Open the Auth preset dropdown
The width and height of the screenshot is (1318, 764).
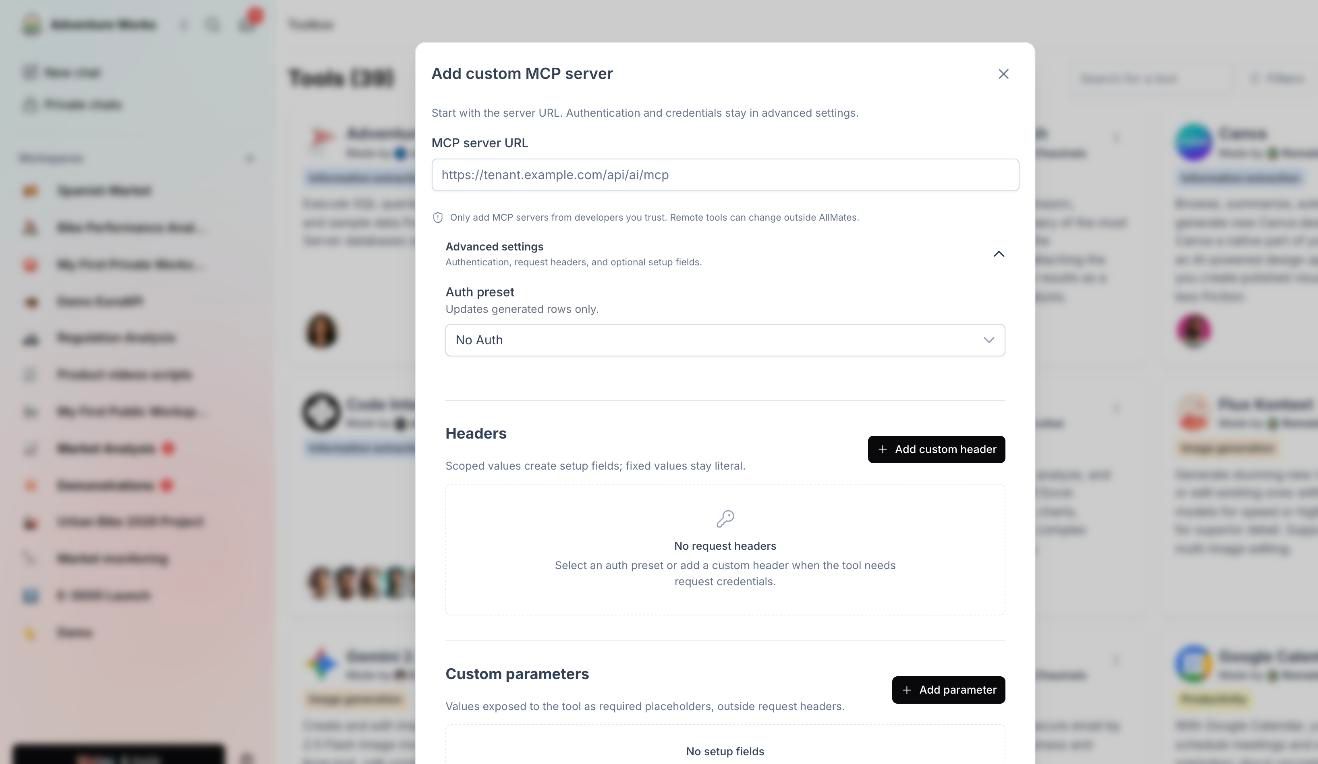coord(725,340)
